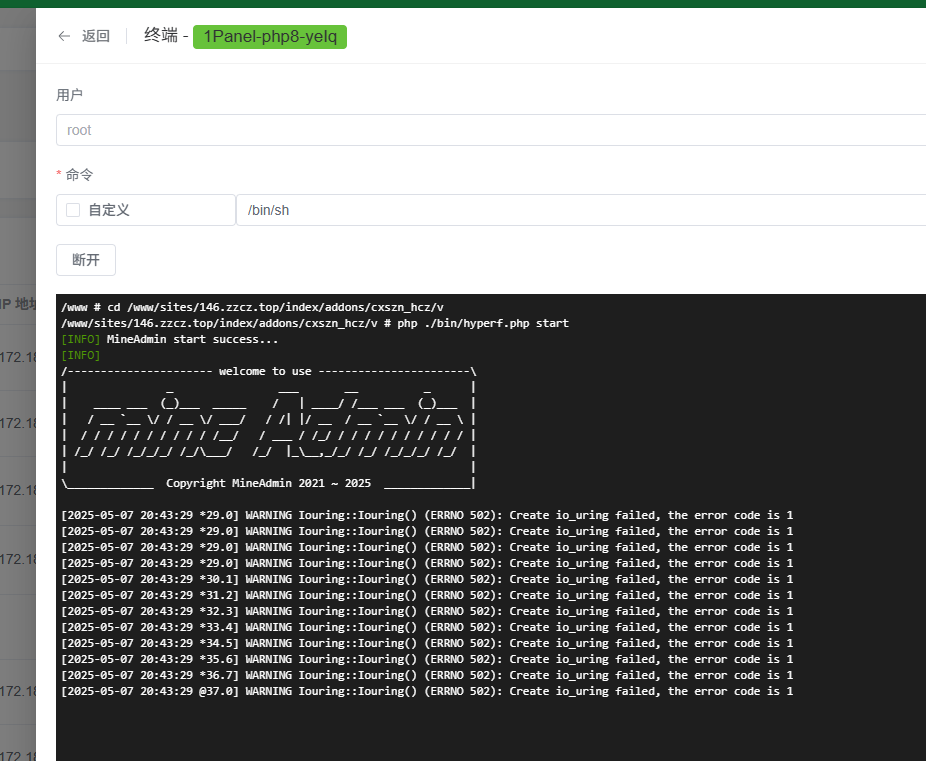The image size is (926, 761).
Task: Click the terminal line with 'php ./bin/hyperf.php start'
Action: 315,323
